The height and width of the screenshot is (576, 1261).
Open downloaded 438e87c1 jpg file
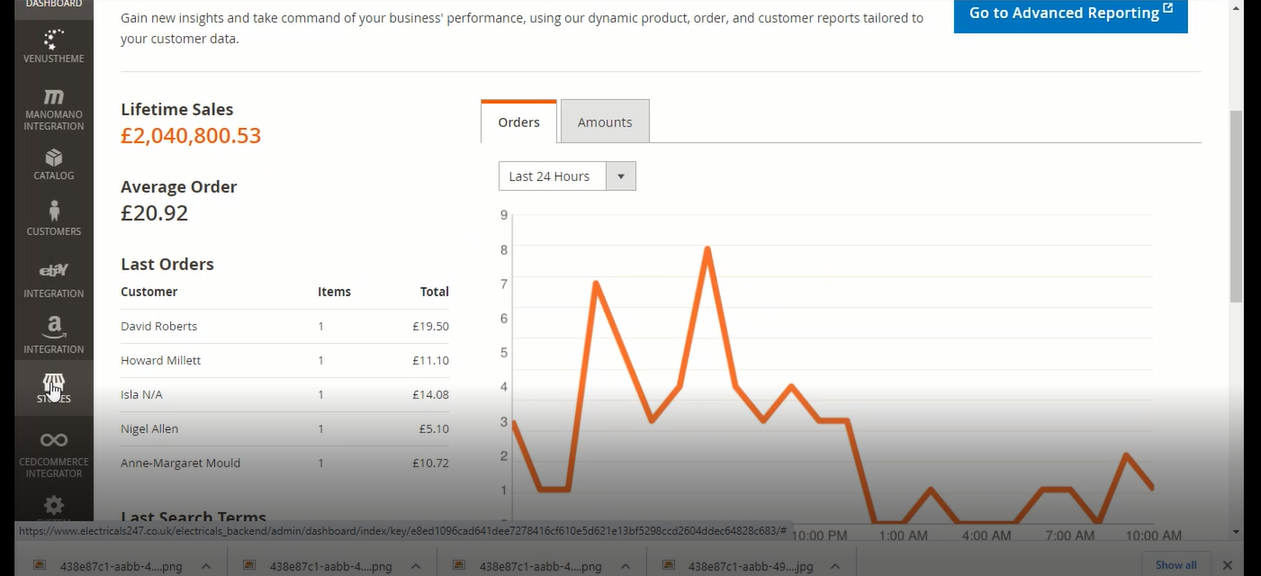click(750, 566)
